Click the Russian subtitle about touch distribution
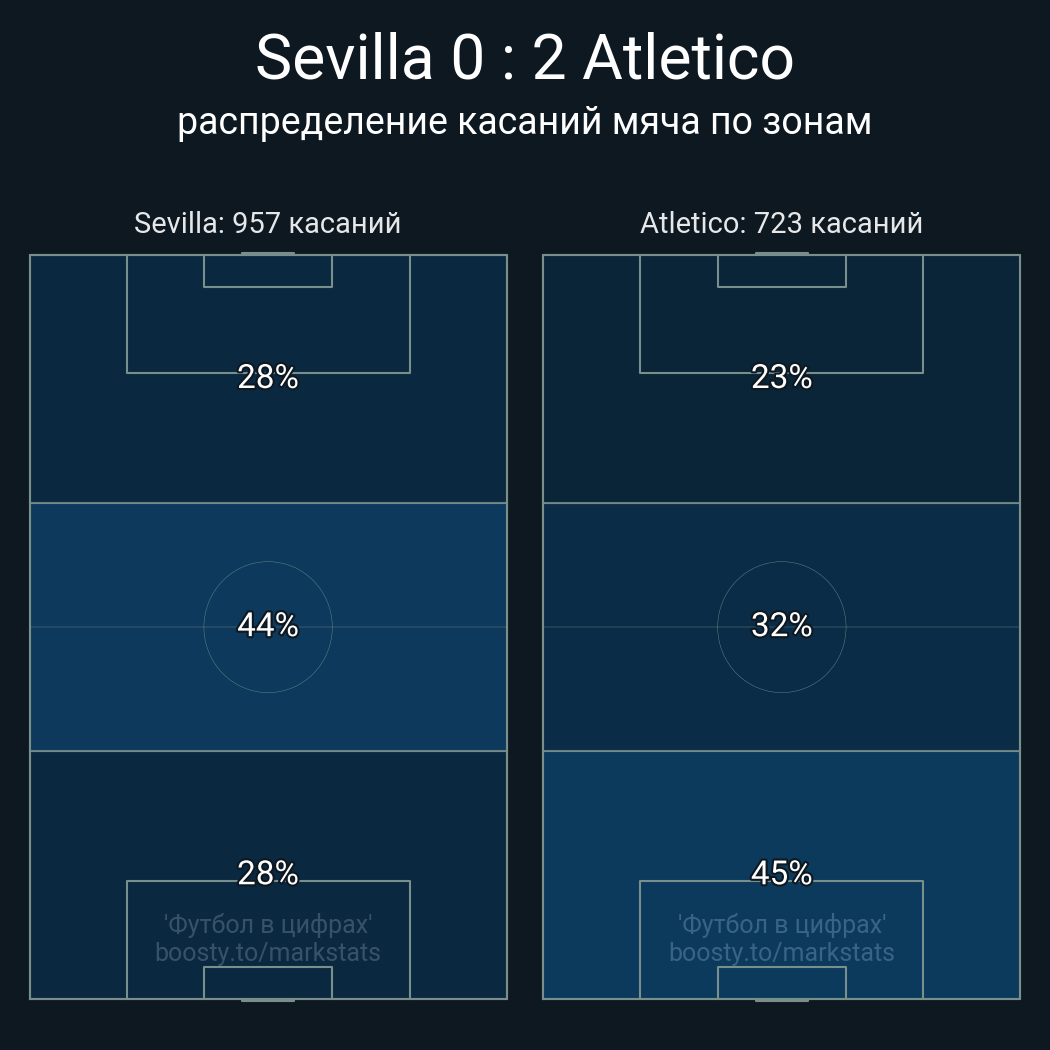The image size is (1050, 1050). (524, 122)
